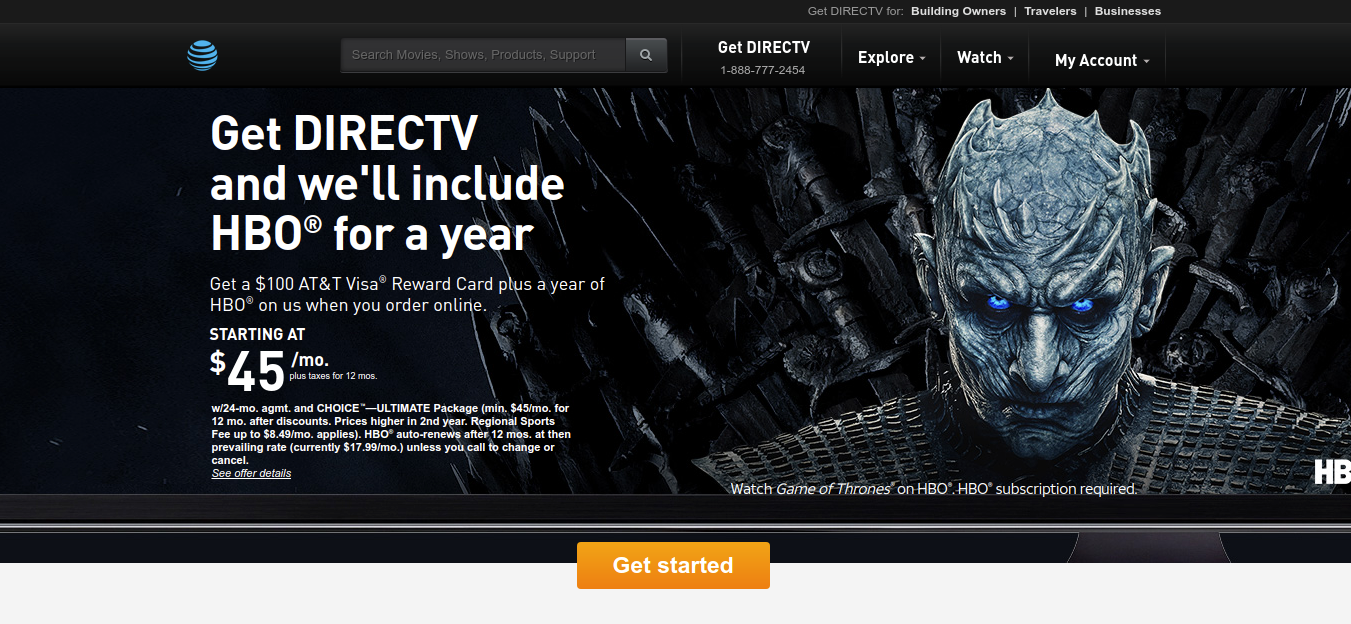Click the headline Get DIRECTV and we'll include HBO
Viewport: 1351px width, 624px height.
tap(387, 184)
